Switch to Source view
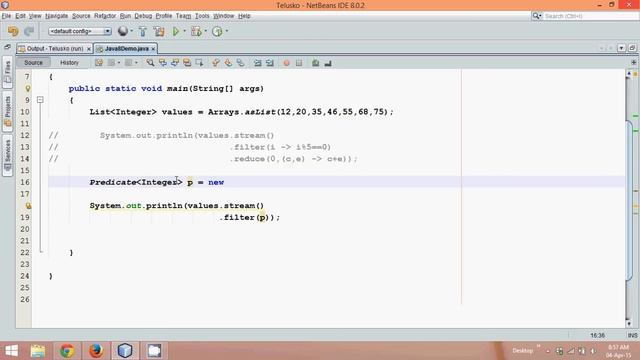This screenshot has height=360, width=640. 33,62
